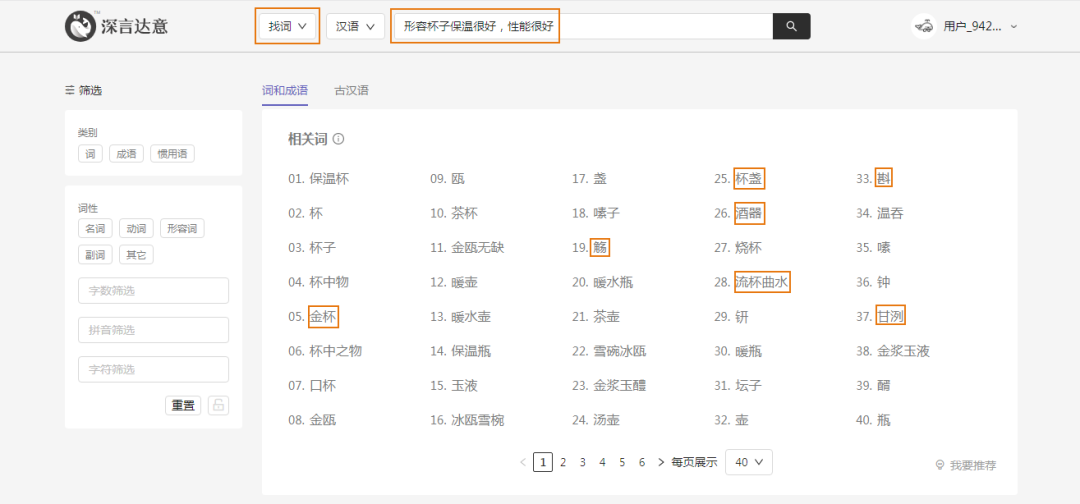The image size is (1080, 504).
Task: Open the 每页展示 40 per-page dropdown
Action: pos(749,462)
